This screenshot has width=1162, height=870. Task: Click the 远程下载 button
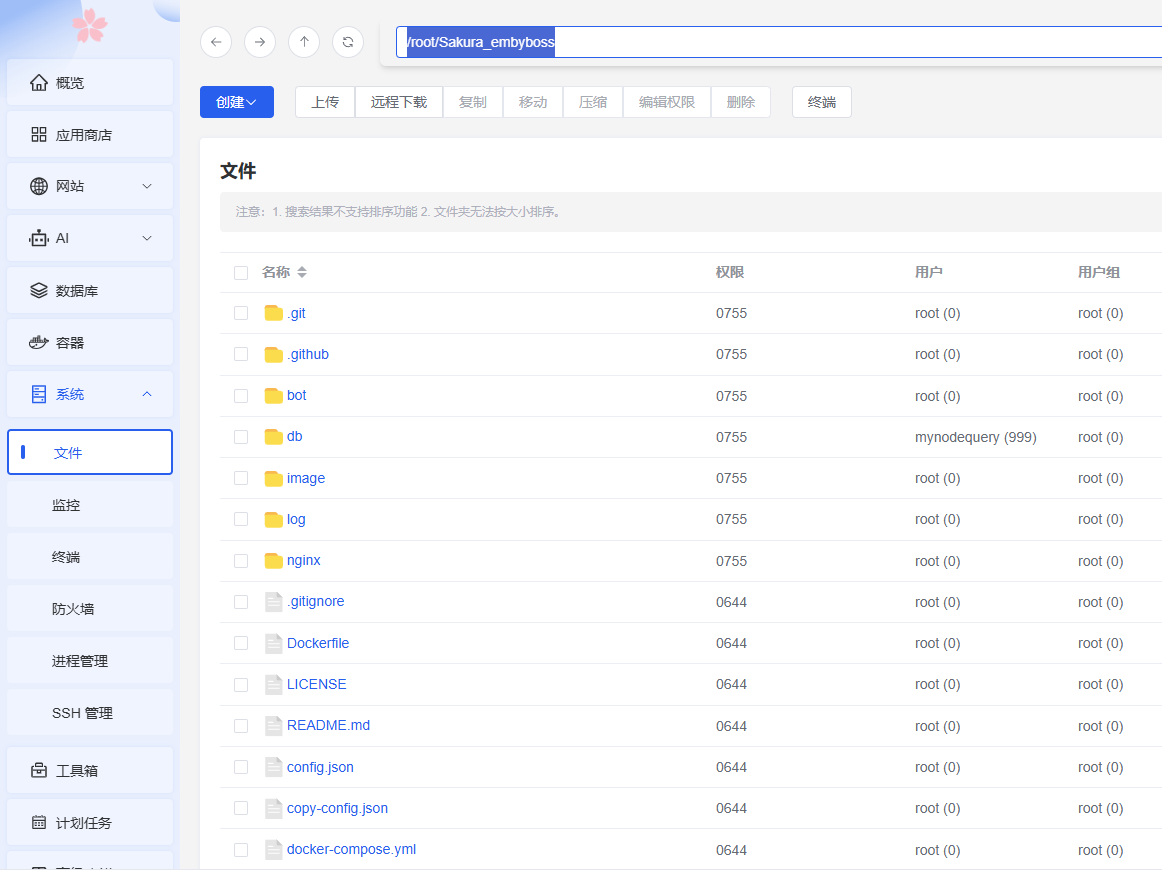pyautogui.click(x=399, y=102)
